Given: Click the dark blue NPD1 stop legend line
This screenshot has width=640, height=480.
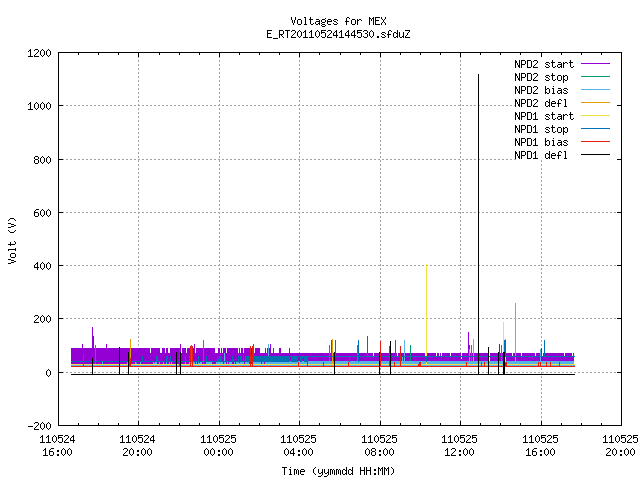Looking at the screenshot, I should (x=596, y=129).
